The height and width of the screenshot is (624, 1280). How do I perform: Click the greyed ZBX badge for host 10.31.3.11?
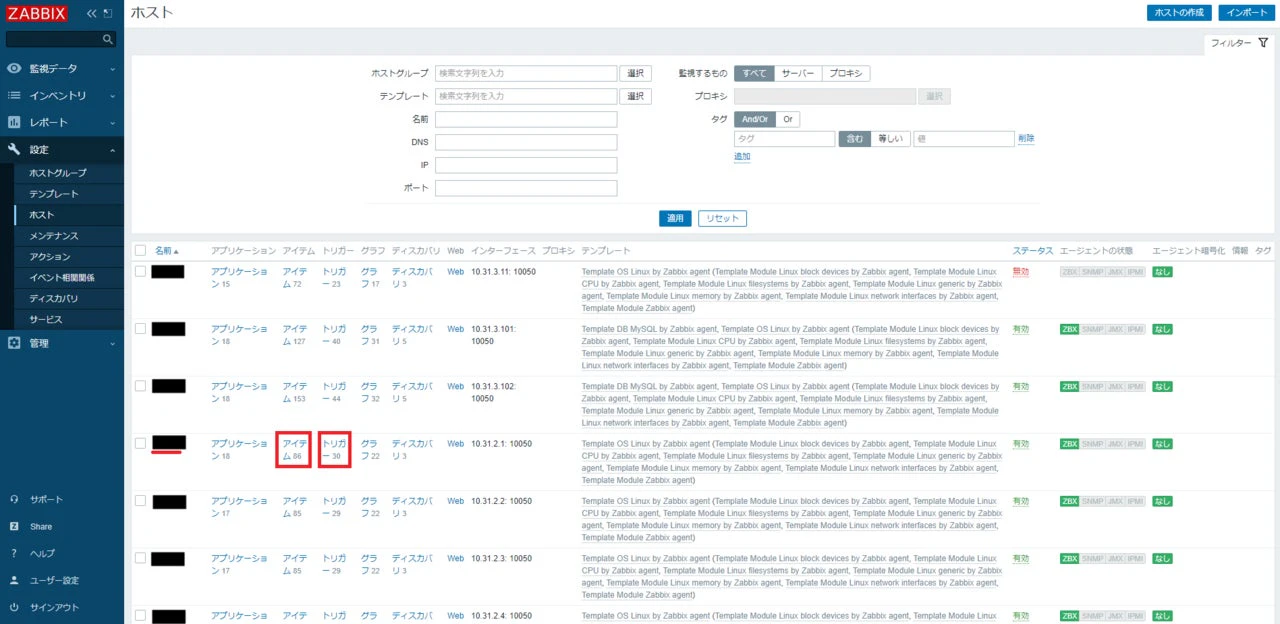(x=1069, y=272)
